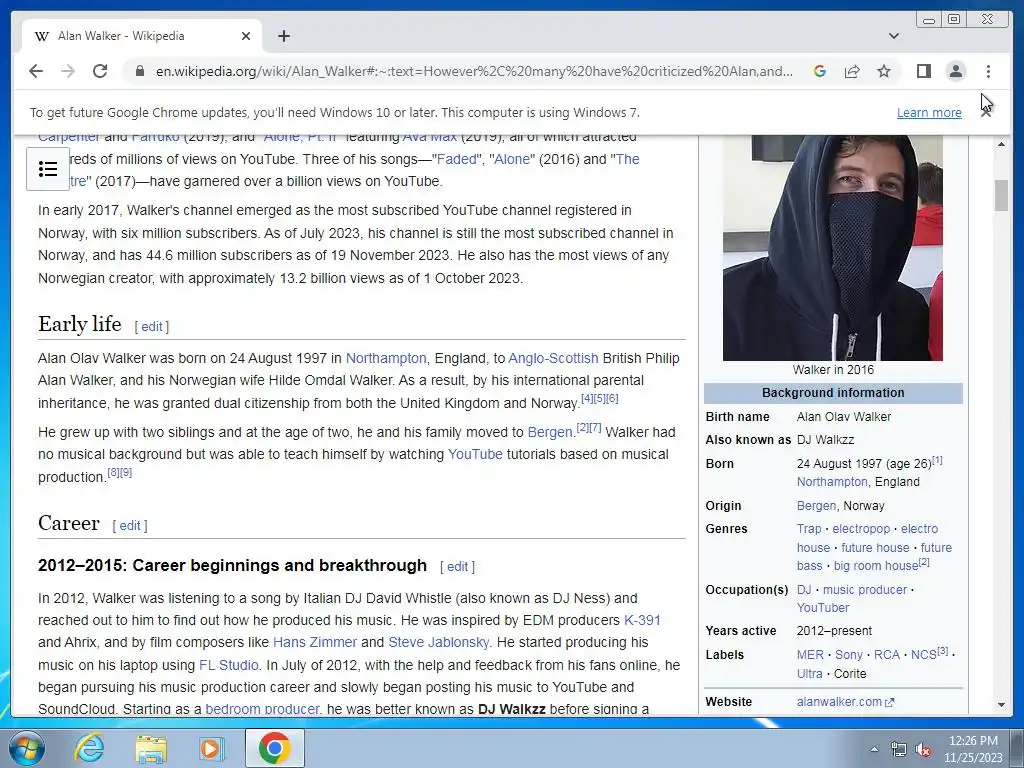Open the music producer occupation link

coord(865,590)
